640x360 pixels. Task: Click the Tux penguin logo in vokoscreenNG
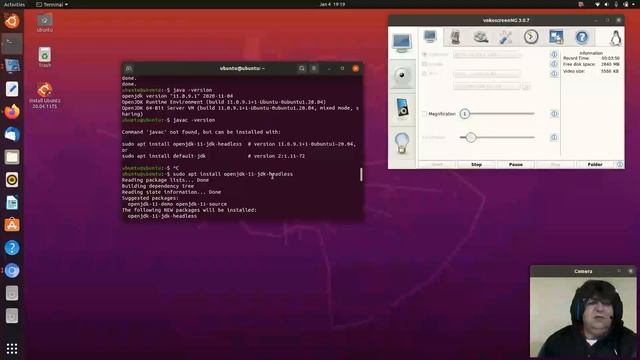coord(616,38)
